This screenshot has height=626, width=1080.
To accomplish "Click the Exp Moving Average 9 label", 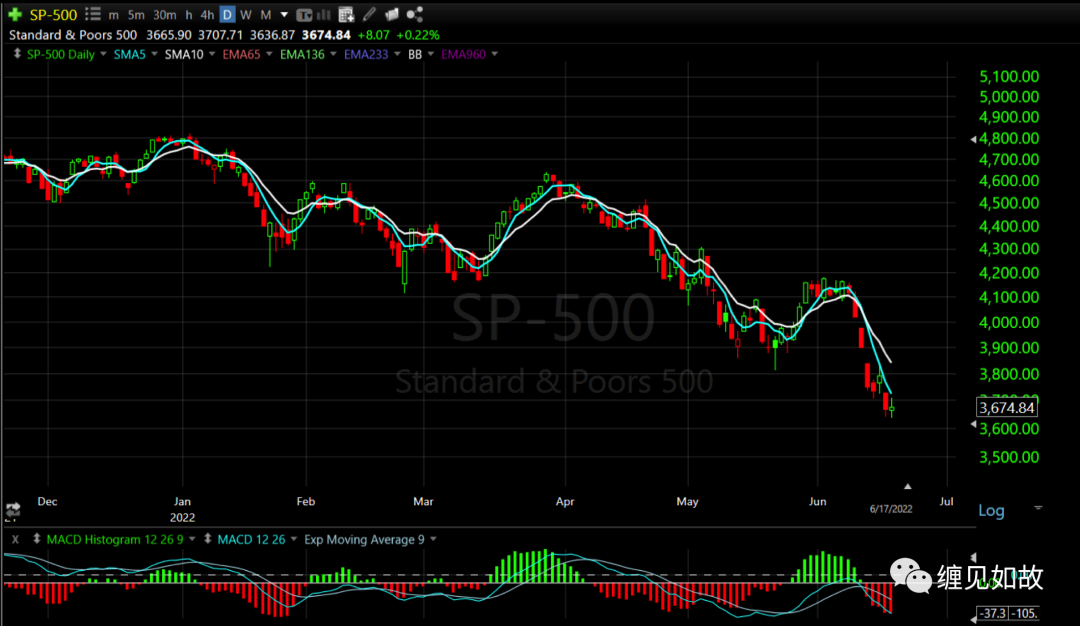I will pos(364,539).
